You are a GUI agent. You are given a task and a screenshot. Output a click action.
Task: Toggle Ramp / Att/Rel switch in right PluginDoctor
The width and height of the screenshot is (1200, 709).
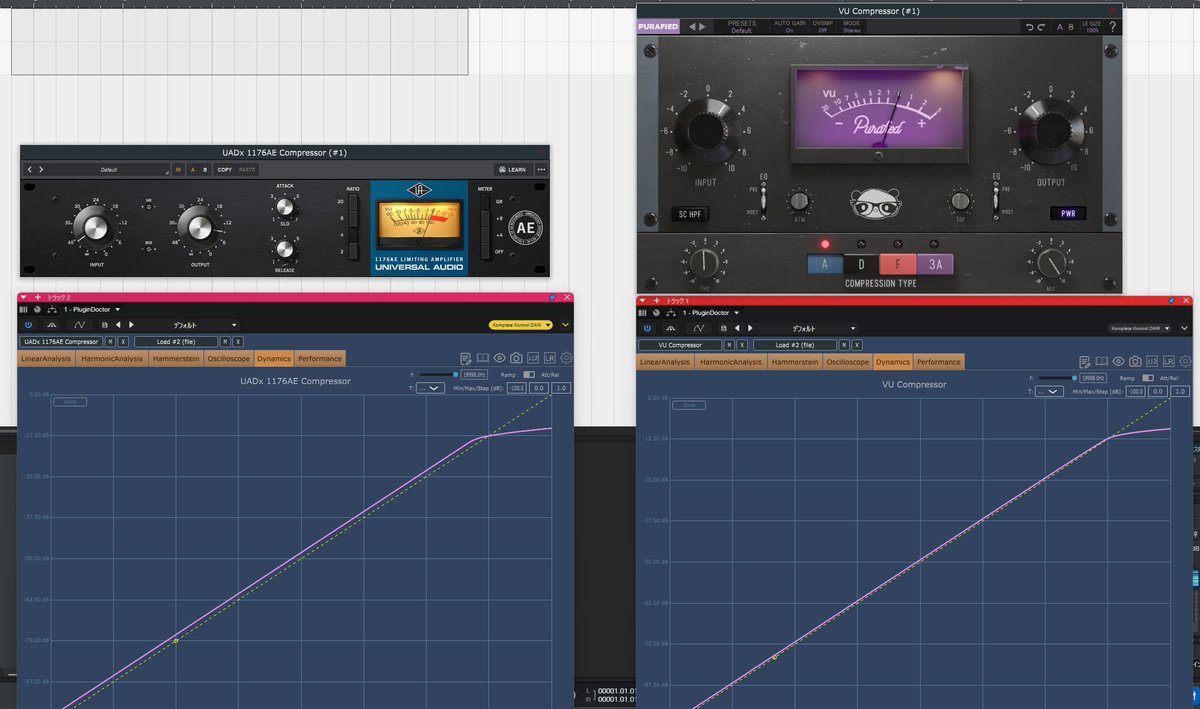point(1147,378)
